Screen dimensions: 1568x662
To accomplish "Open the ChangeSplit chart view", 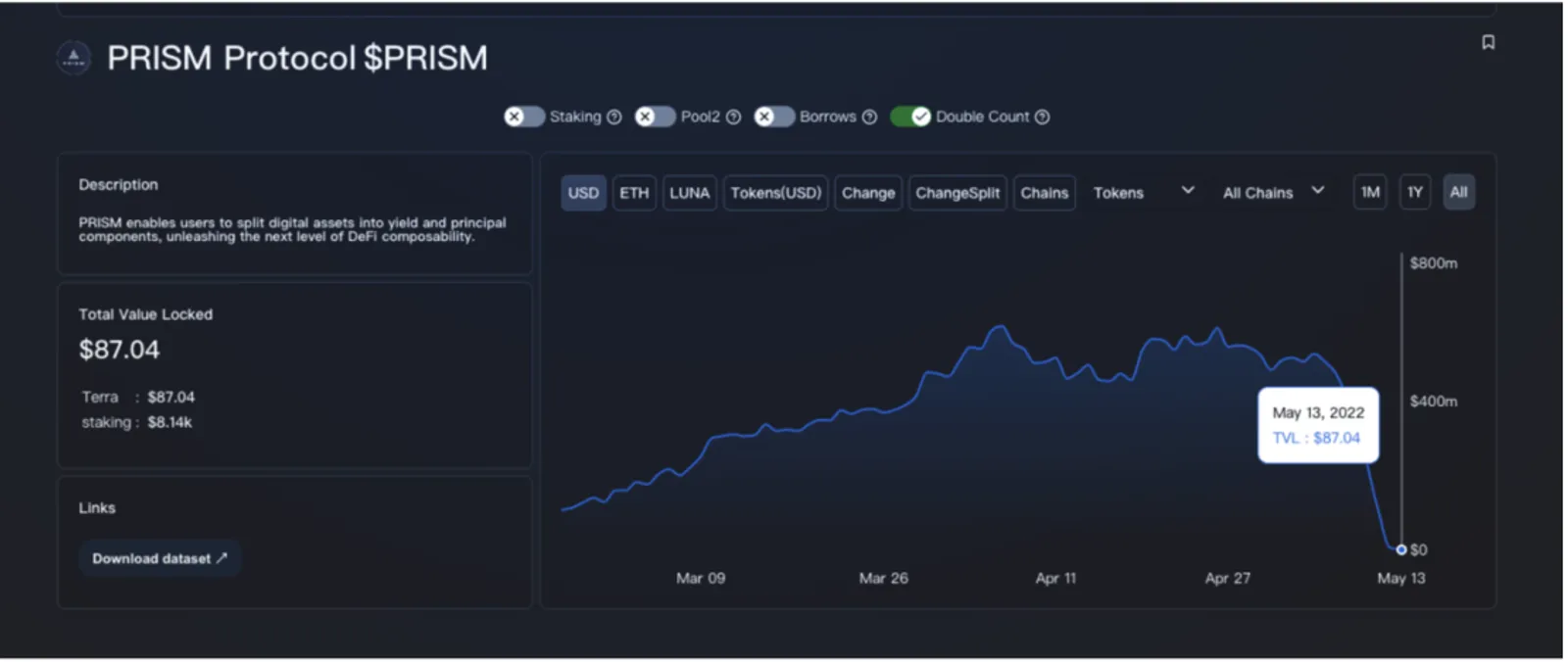I will tap(957, 193).
